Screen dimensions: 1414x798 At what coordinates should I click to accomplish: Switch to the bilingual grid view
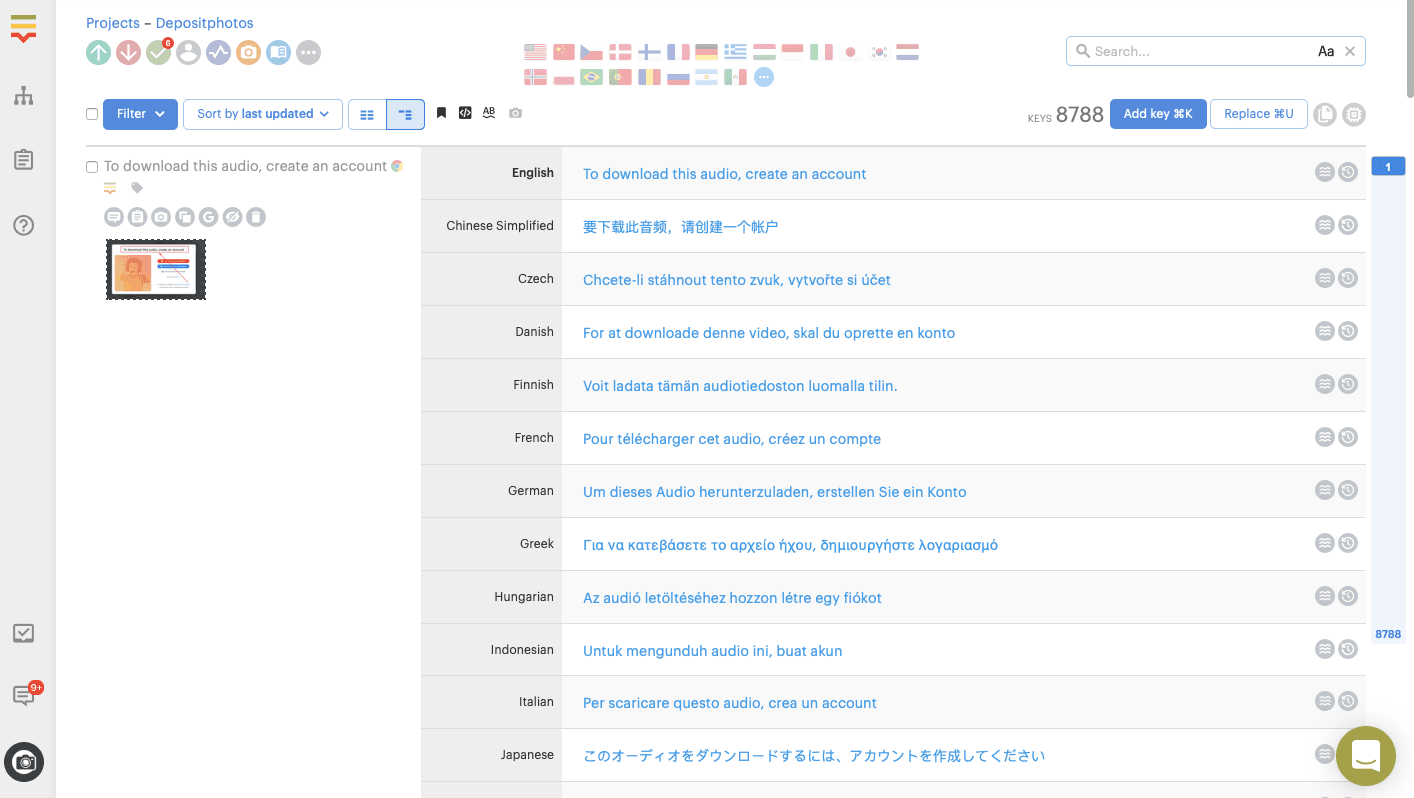367,114
